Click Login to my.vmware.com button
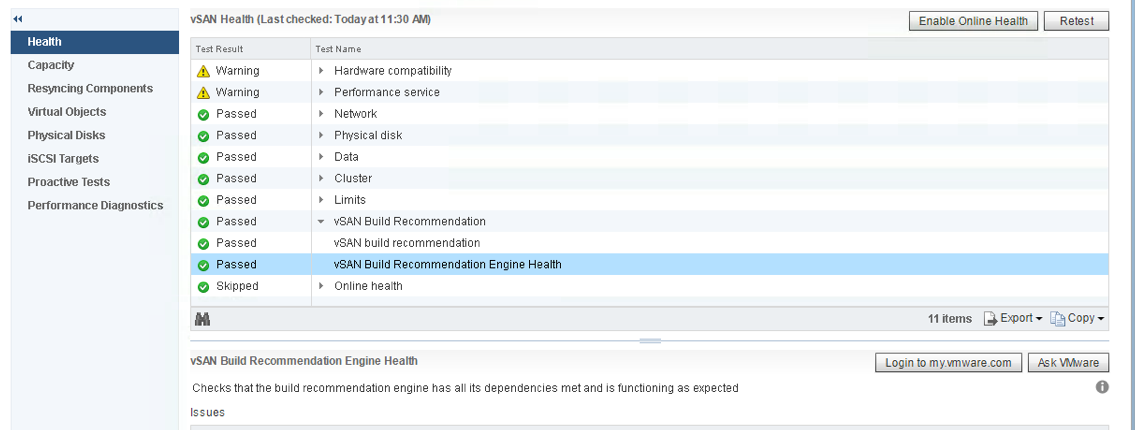The height and width of the screenshot is (430, 1135). click(948, 363)
